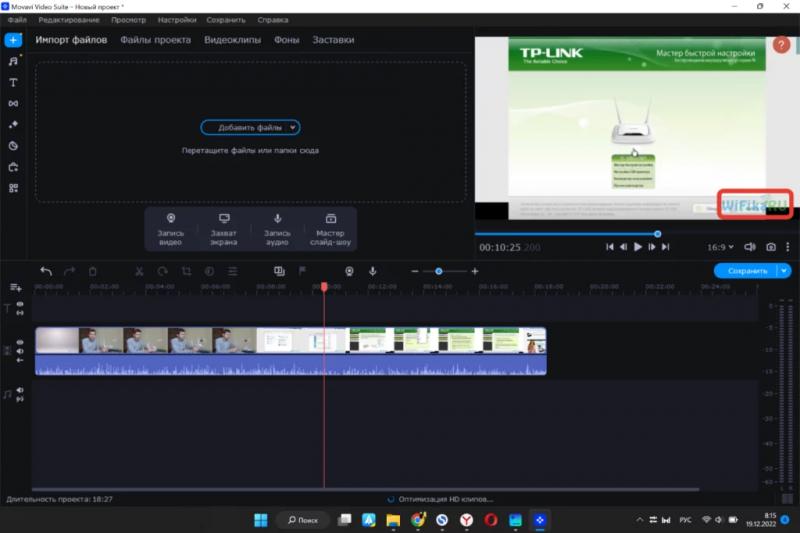The image size is (800, 533).
Task: Click the undo arrow in timeline toolbar
Action: [46, 271]
